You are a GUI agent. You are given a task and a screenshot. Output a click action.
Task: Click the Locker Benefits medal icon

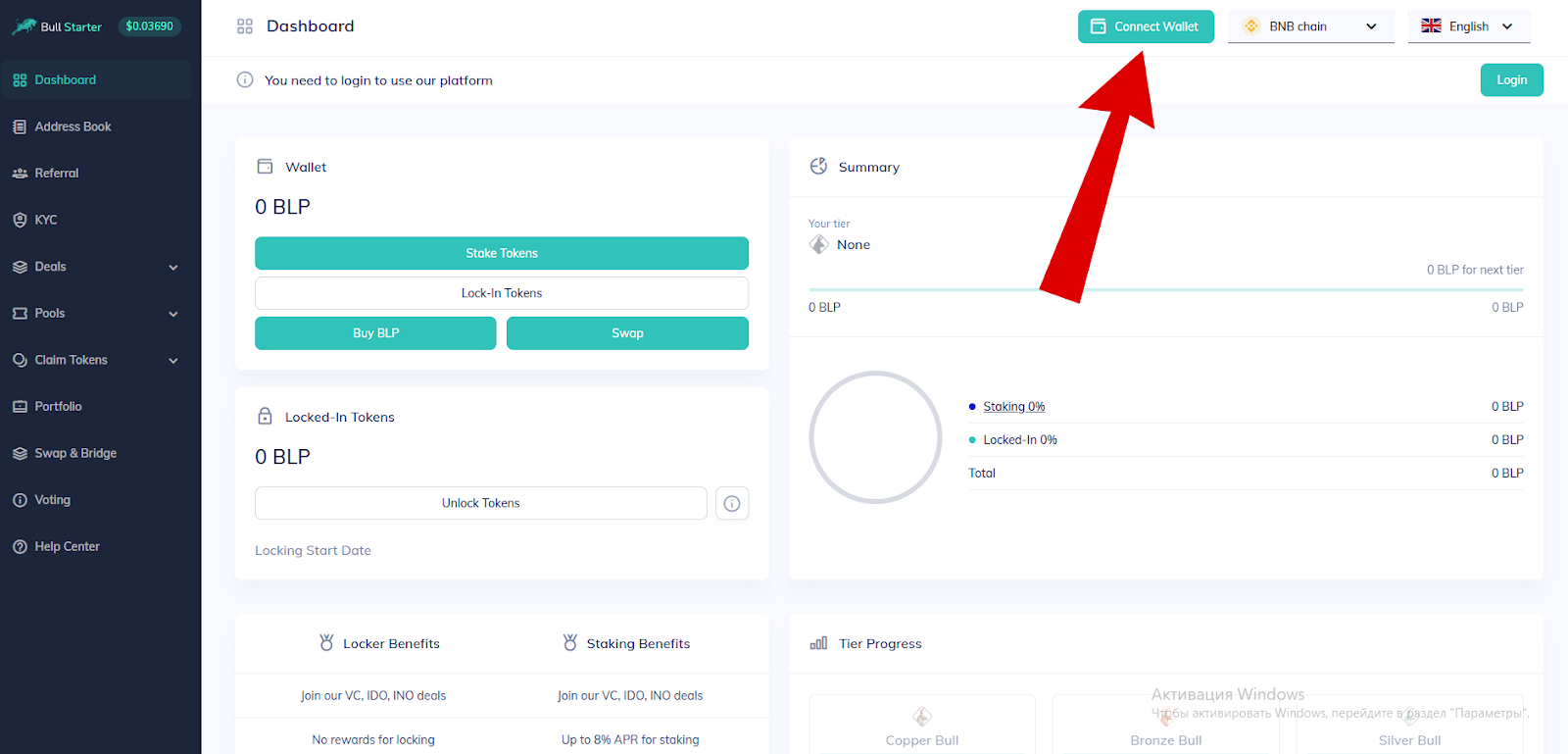326,643
